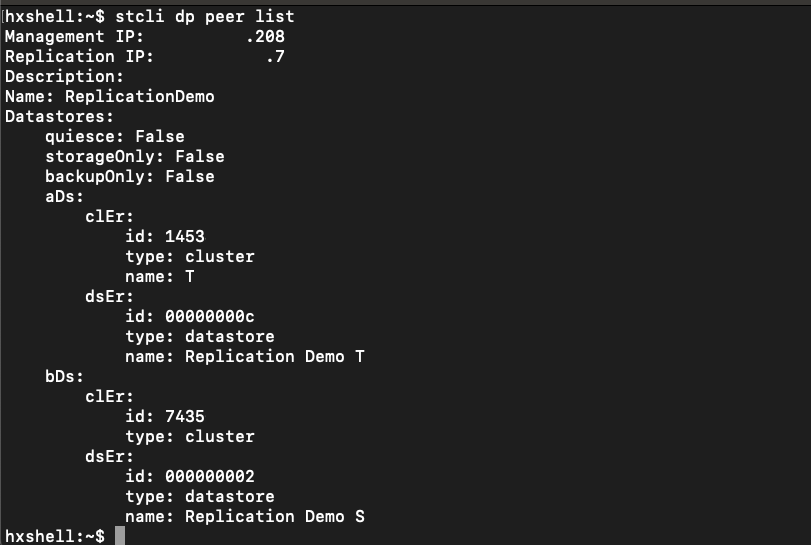Screen dimensions: 811x545
Task: Click datastore id 00000000c
Action: [209, 316]
